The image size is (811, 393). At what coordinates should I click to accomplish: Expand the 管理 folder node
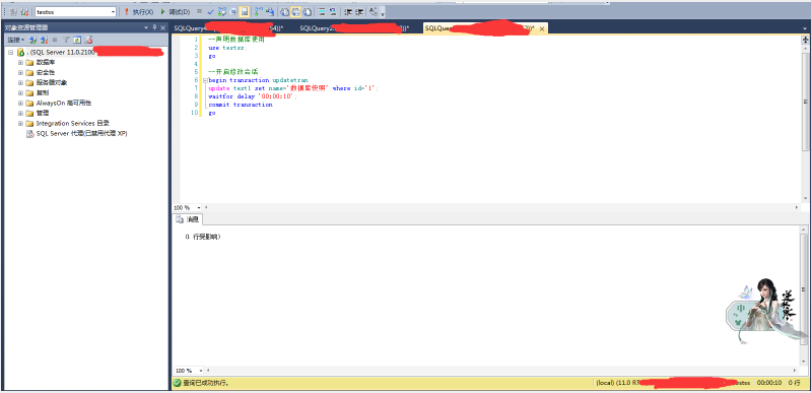21,113
